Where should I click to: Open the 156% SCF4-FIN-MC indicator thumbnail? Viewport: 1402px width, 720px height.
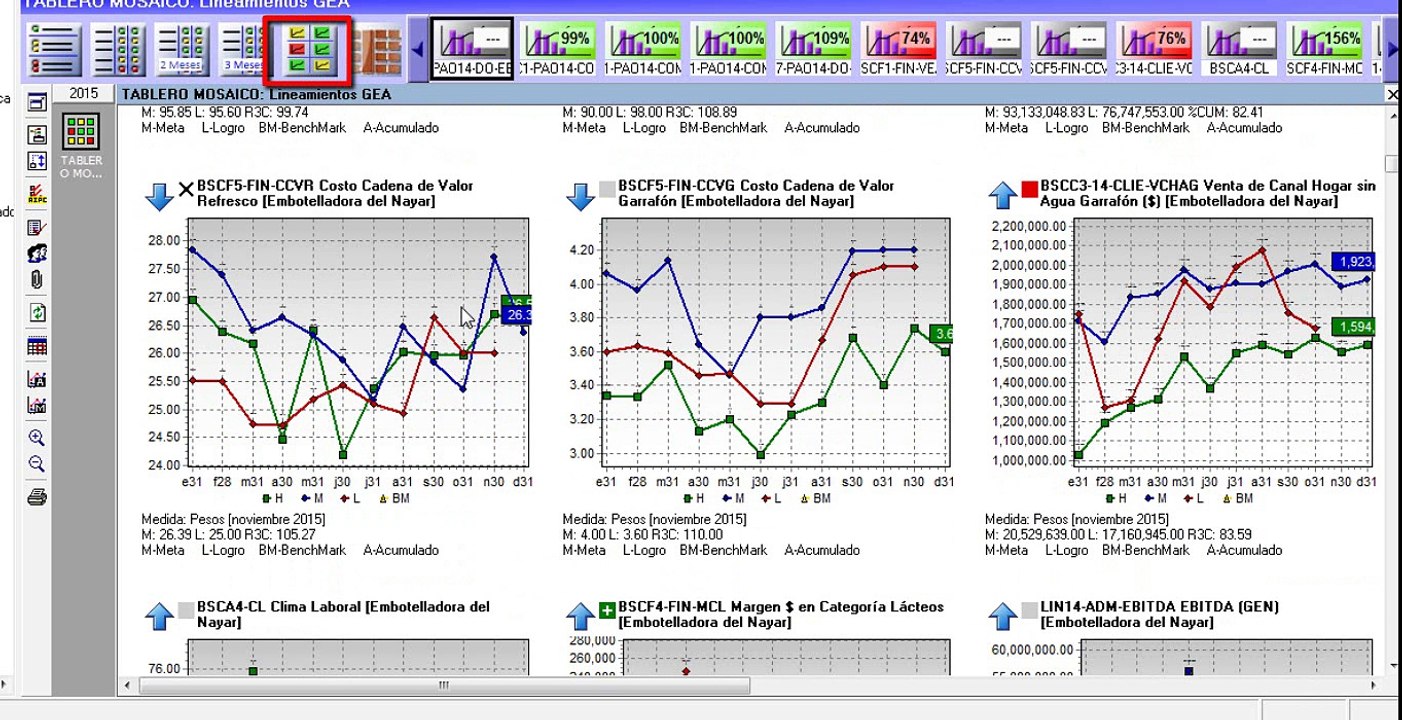1325,49
